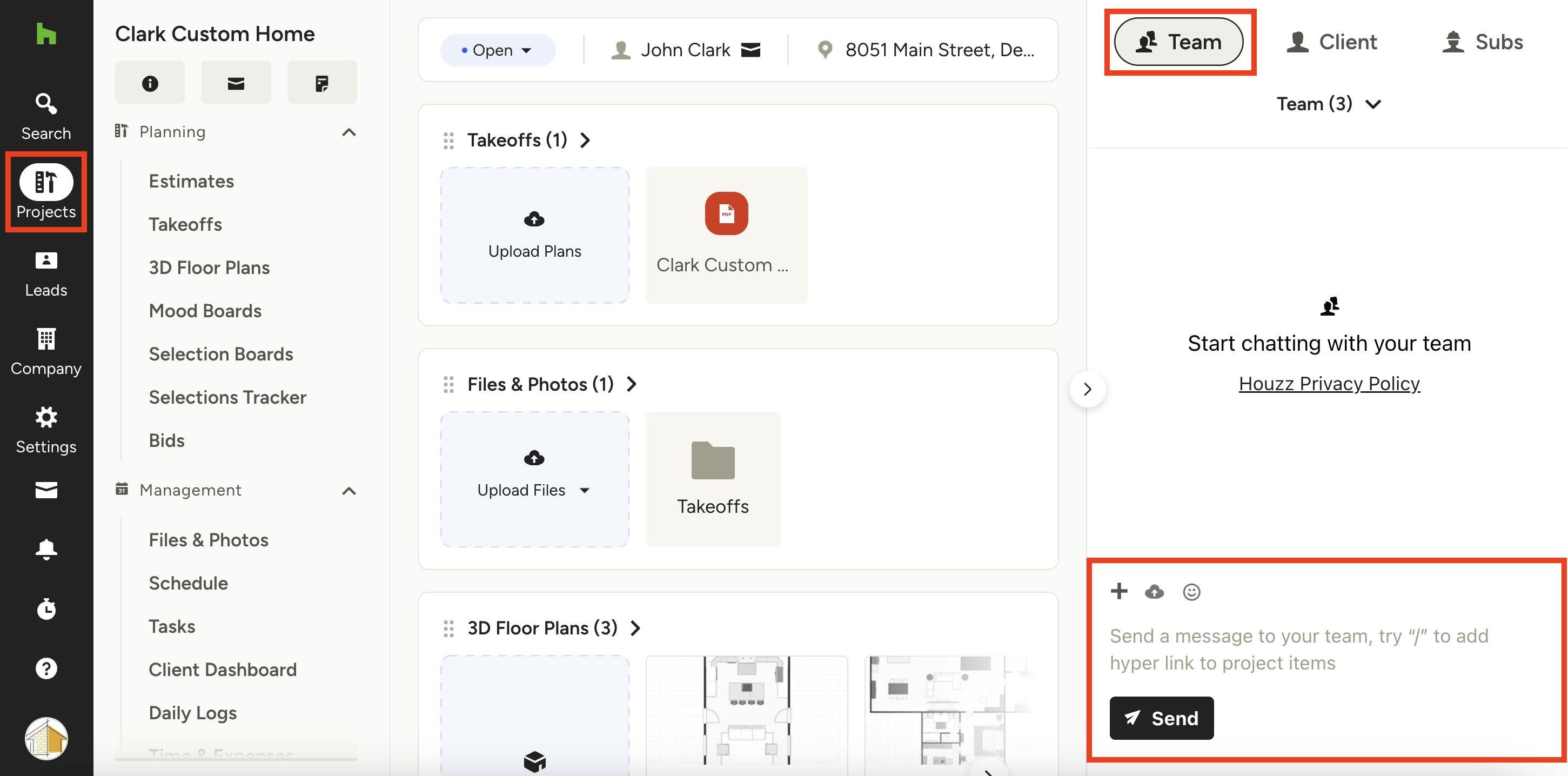Click the project messages envelope button
The image size is (1568, 776).
(x=236, y=82)
